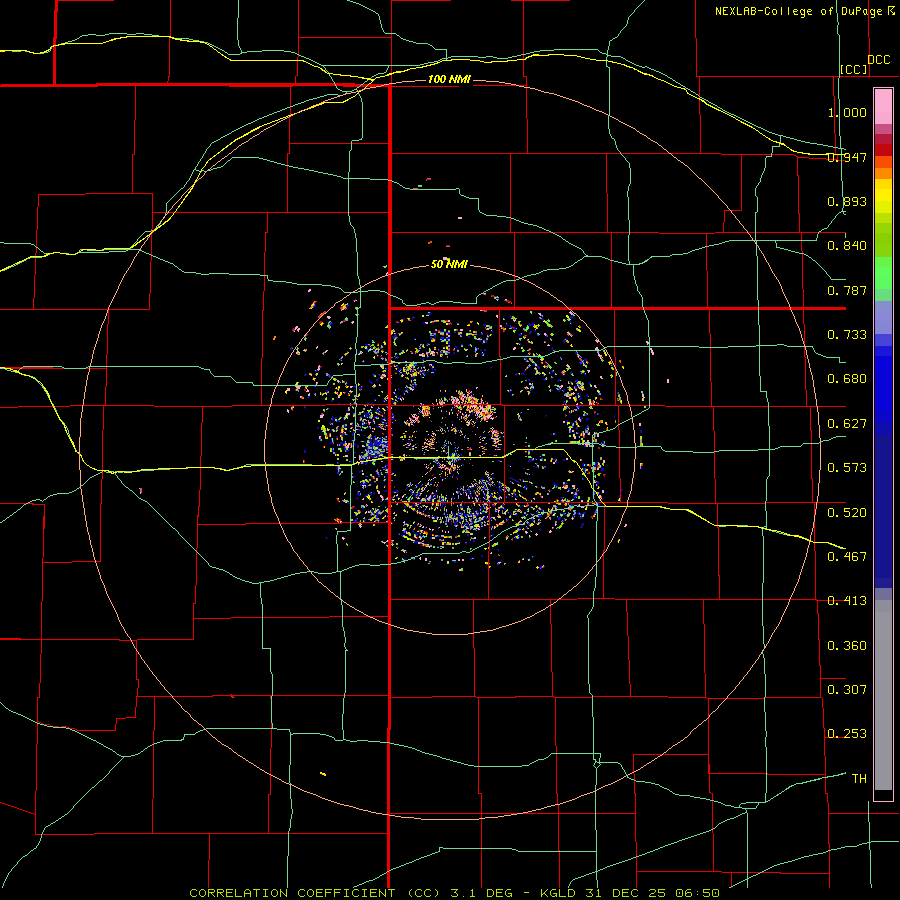Click the DCC label above the color bar

click(878, 60)
